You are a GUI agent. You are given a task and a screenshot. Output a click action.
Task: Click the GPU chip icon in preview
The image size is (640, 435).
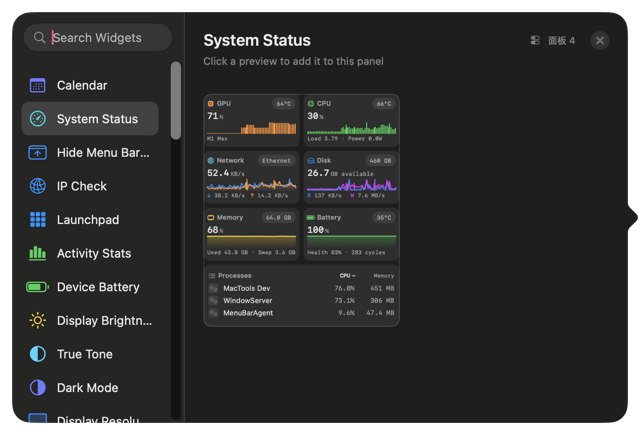[x=211, y=104]
